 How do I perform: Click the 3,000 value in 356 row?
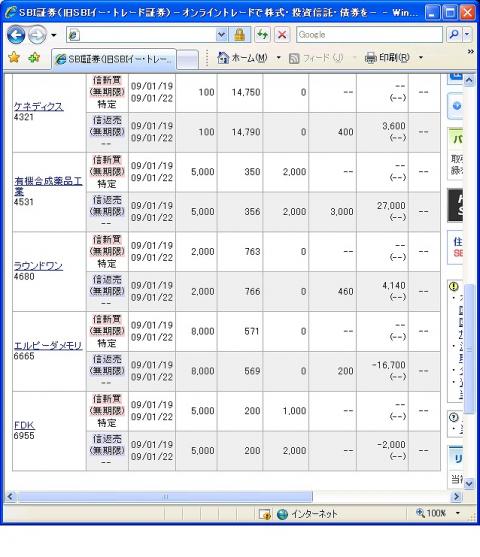click(342, 212)
